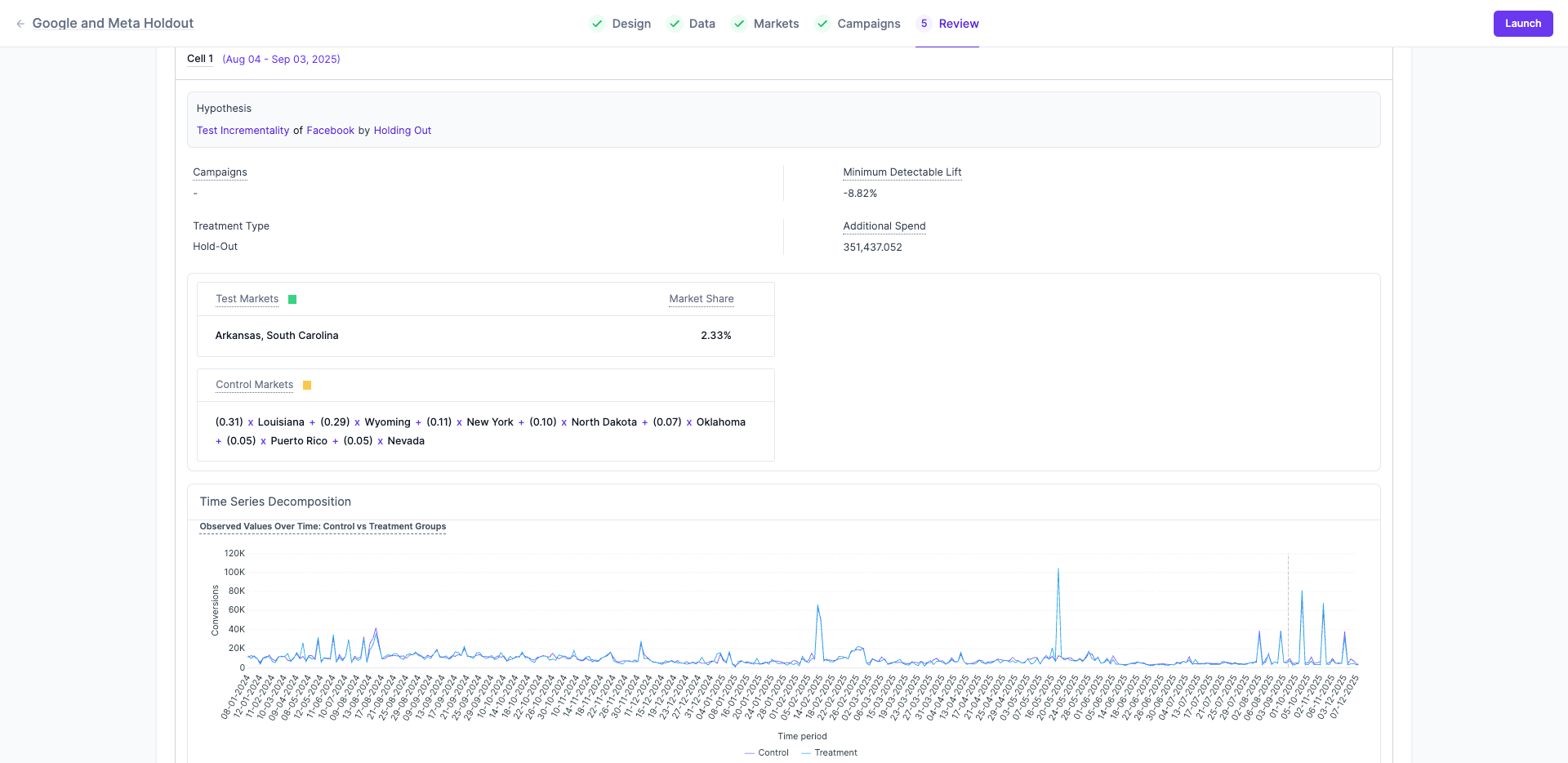Click the yellow Control Markets color swatch

click(x=307, y=385)
